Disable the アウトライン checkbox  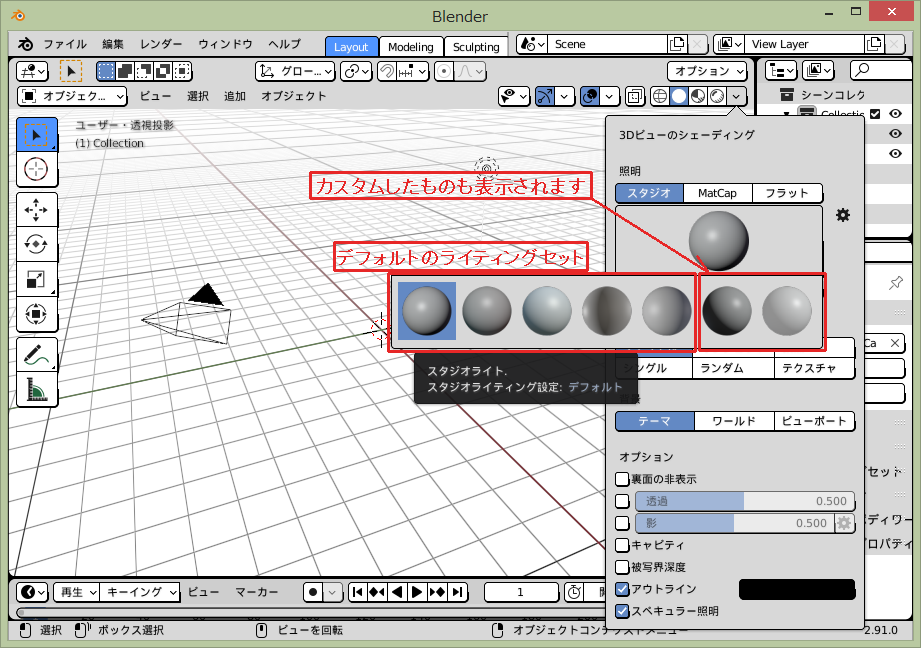click(622, 589)
